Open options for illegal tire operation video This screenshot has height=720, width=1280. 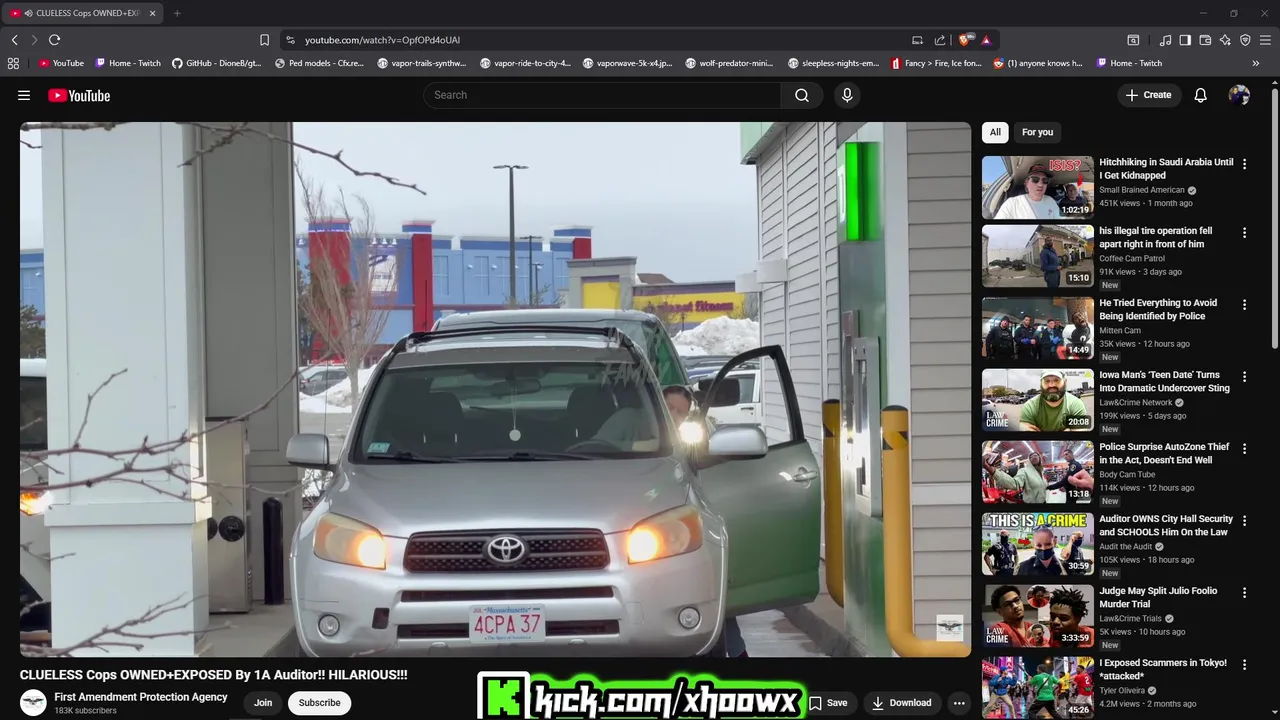point(1244,232)
